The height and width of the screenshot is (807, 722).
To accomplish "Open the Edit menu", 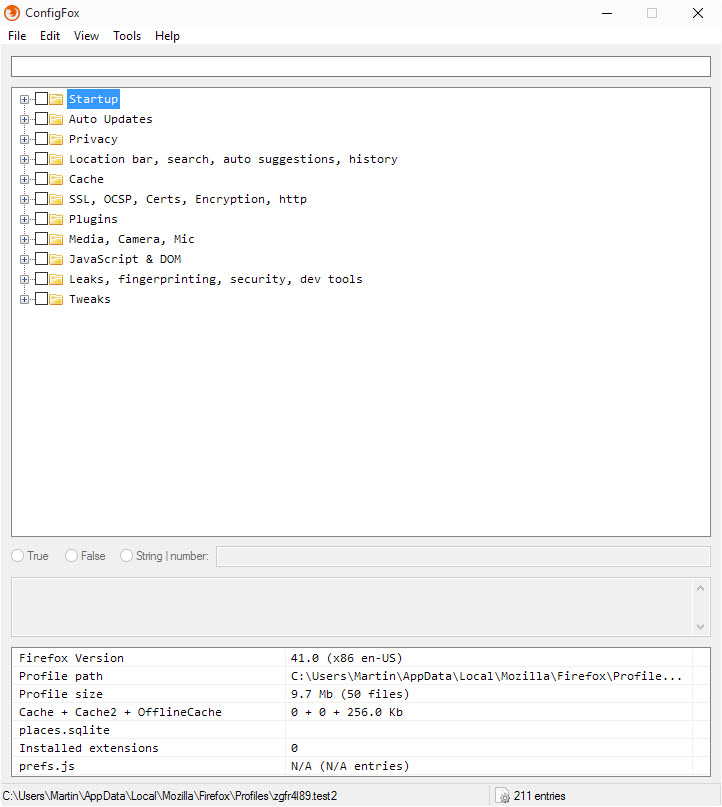I will click(50, 36).
